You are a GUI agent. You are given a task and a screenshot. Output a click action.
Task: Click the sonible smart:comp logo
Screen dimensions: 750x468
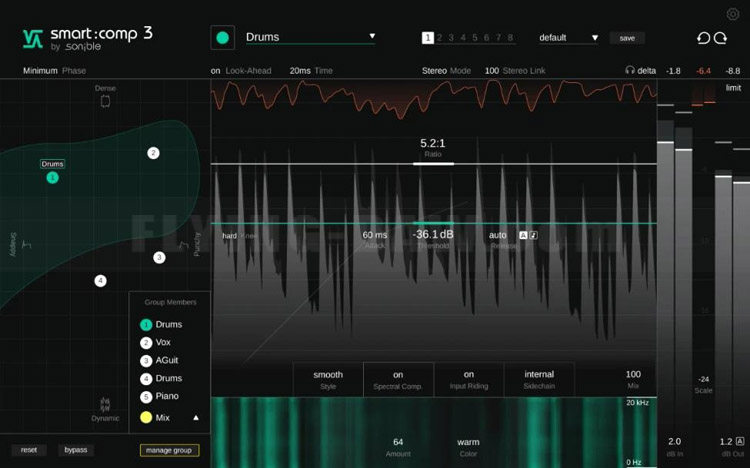88,38
